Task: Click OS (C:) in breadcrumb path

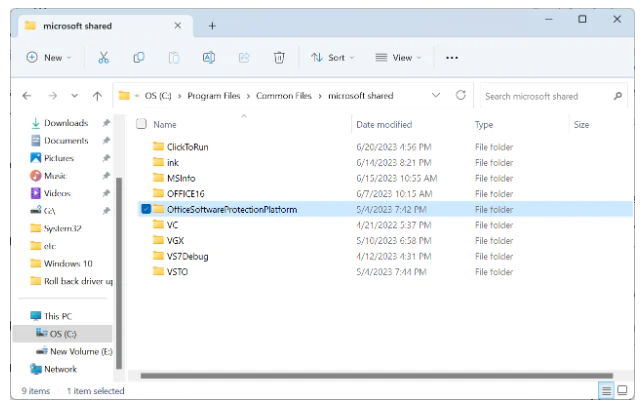Action: 158,96
